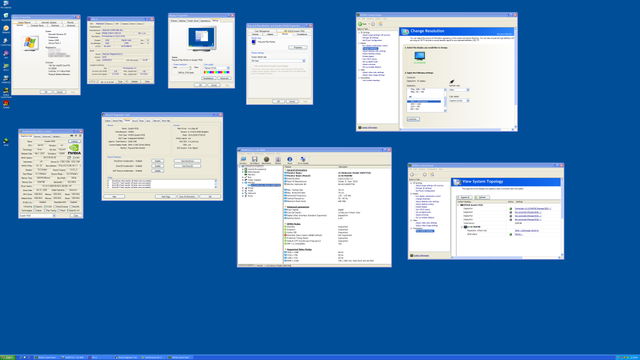
Task: Click Advanced button in Display Properties
Action: point(224,78)
